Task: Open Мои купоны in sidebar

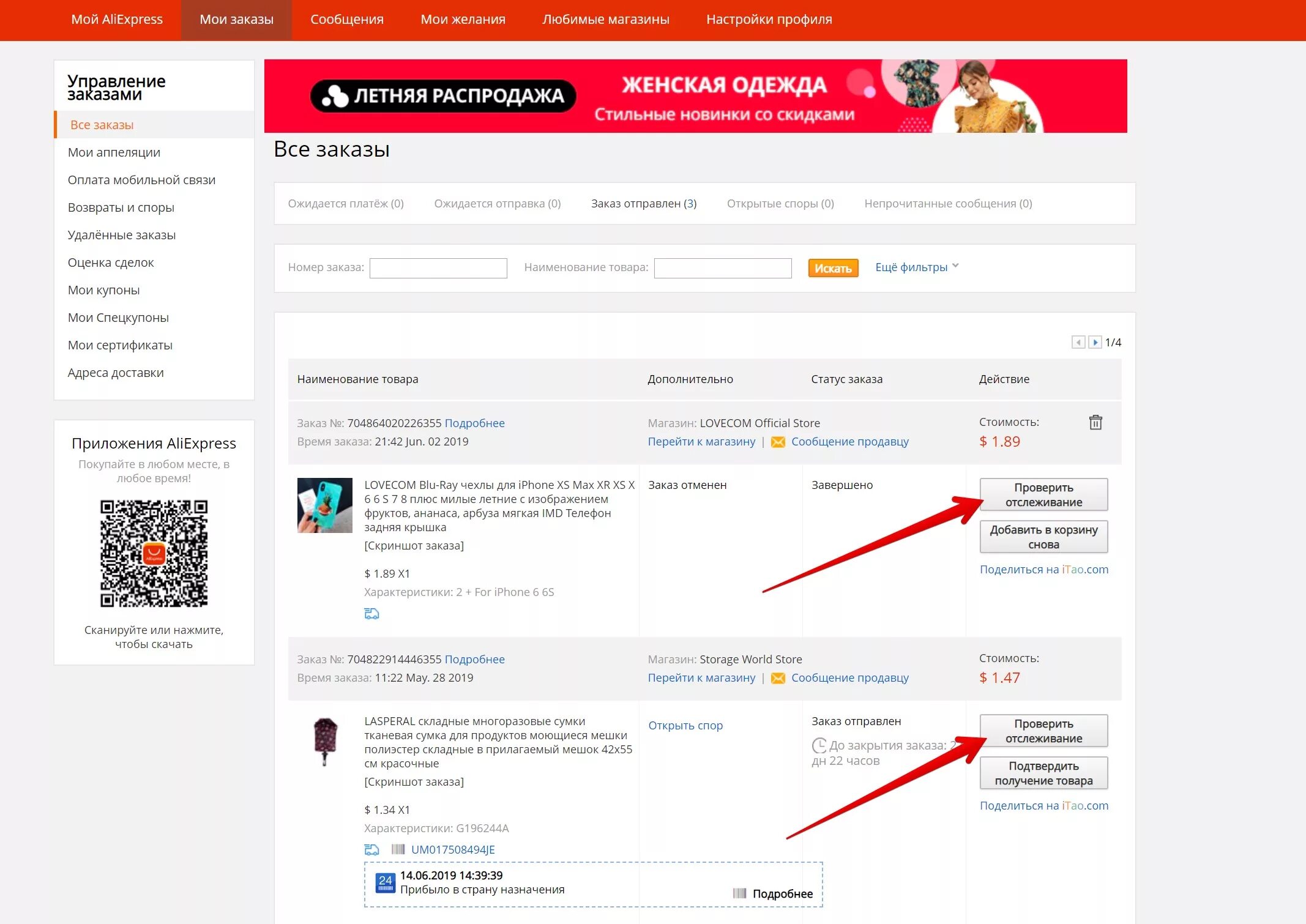Action: tap(103, 290)
